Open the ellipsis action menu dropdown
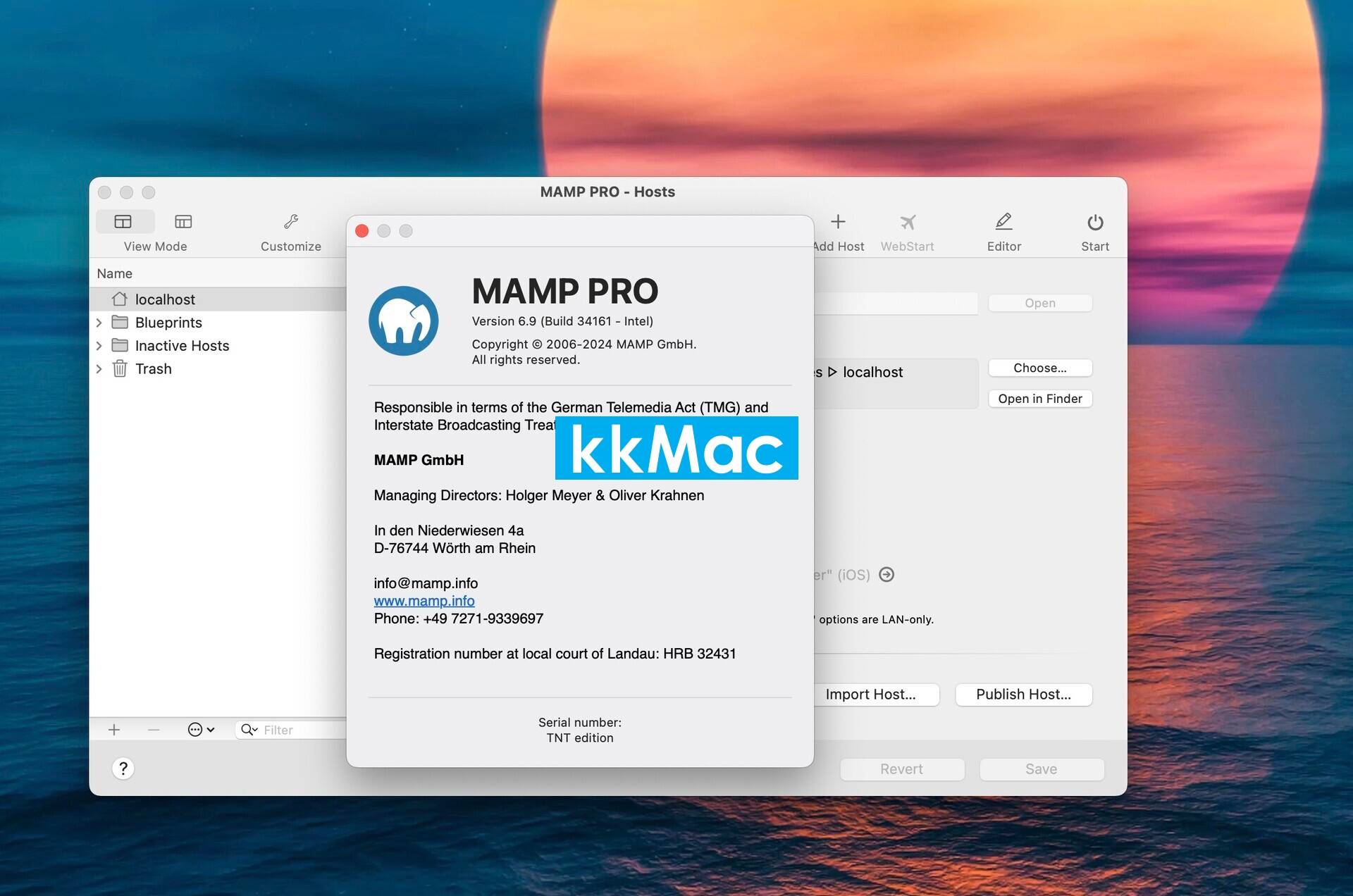1353x896 pixels. point(201,730)
